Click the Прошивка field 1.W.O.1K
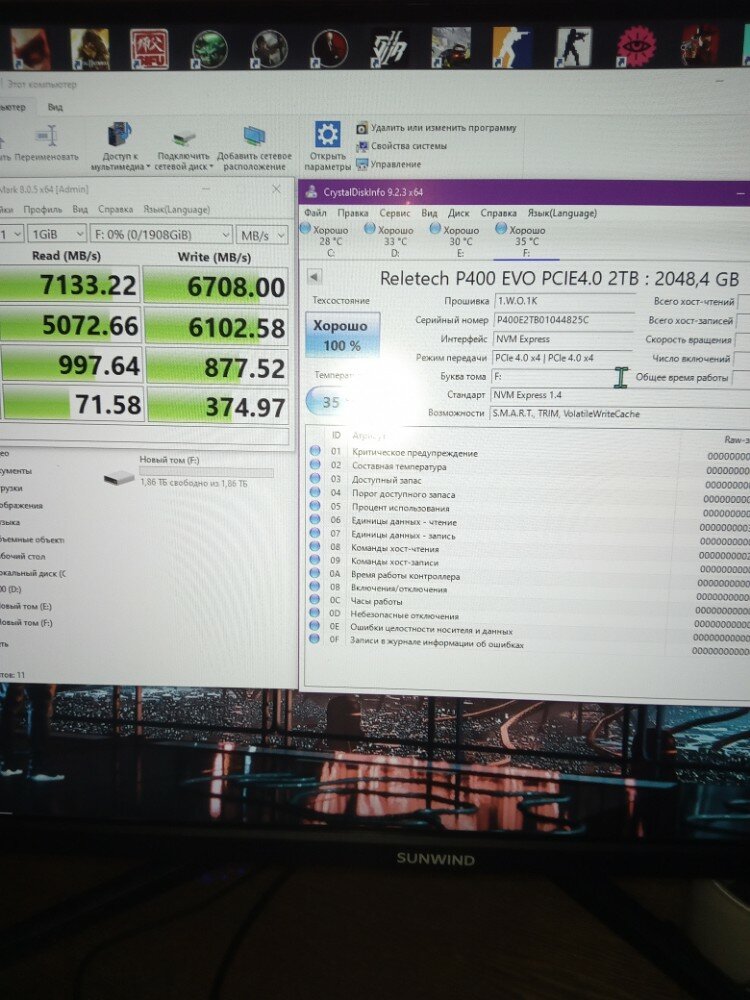750x1000 pixels. (564, 301)
